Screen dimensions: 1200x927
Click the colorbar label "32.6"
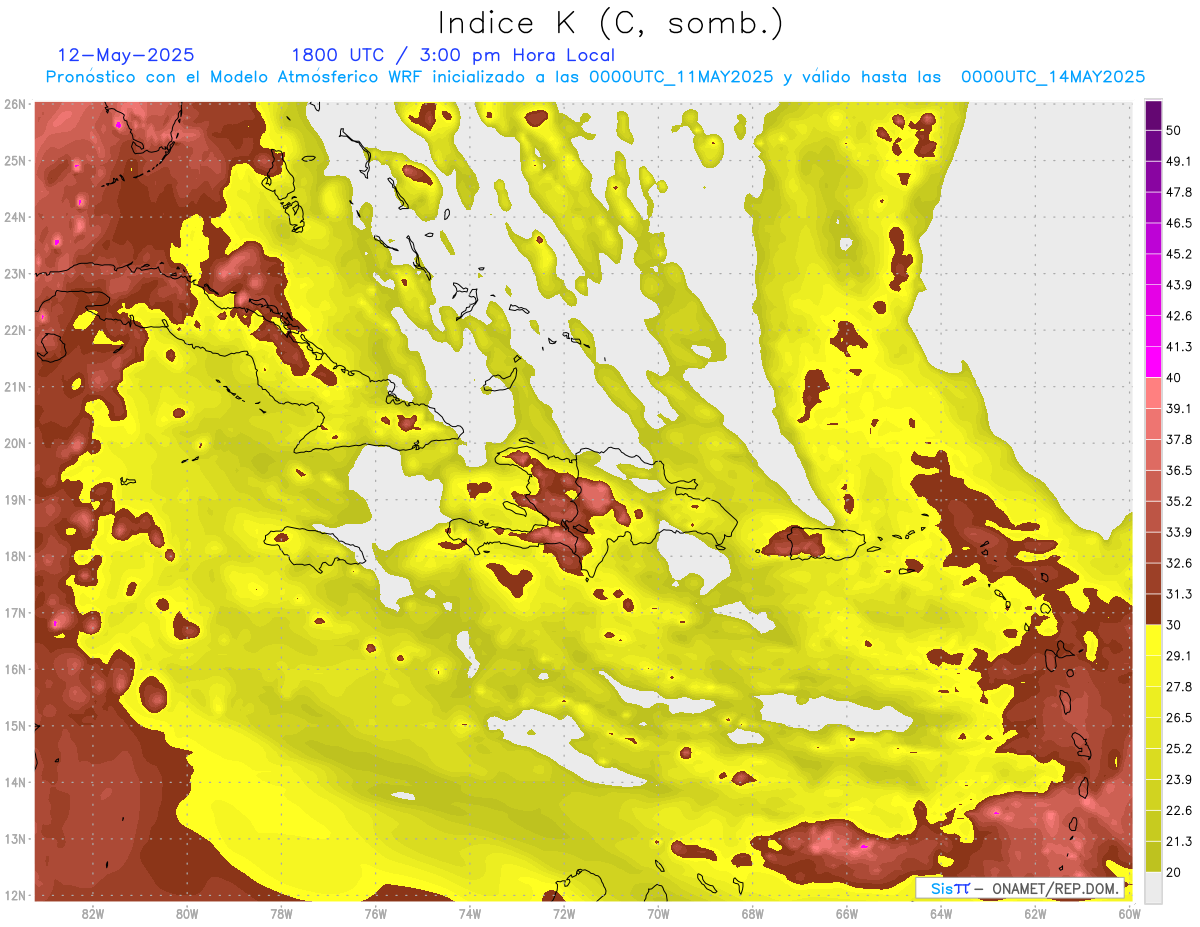[x=1179, y=563]
